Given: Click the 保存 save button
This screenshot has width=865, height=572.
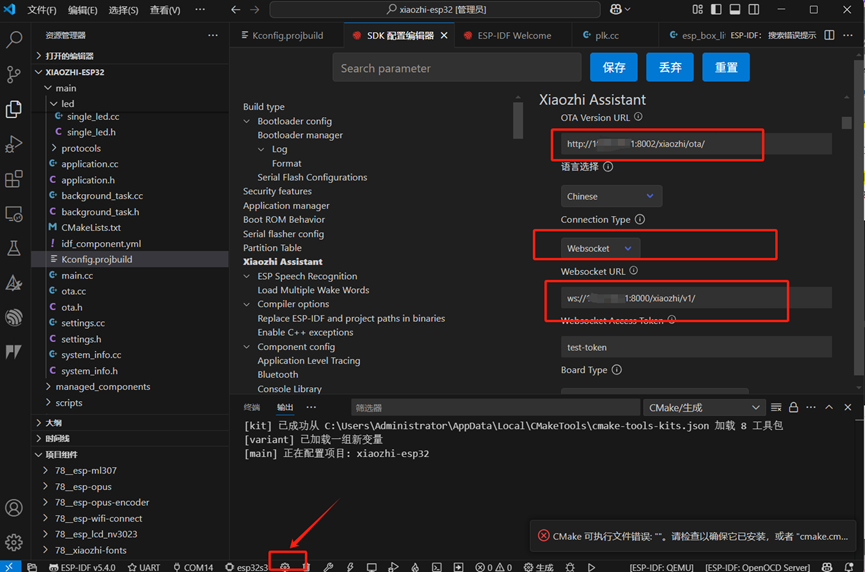Looking at the screenshot, I should pos(613,67).
